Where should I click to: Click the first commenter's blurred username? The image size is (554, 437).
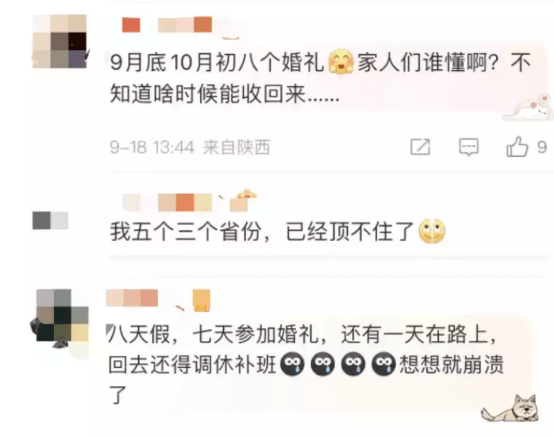pos(167,25)
